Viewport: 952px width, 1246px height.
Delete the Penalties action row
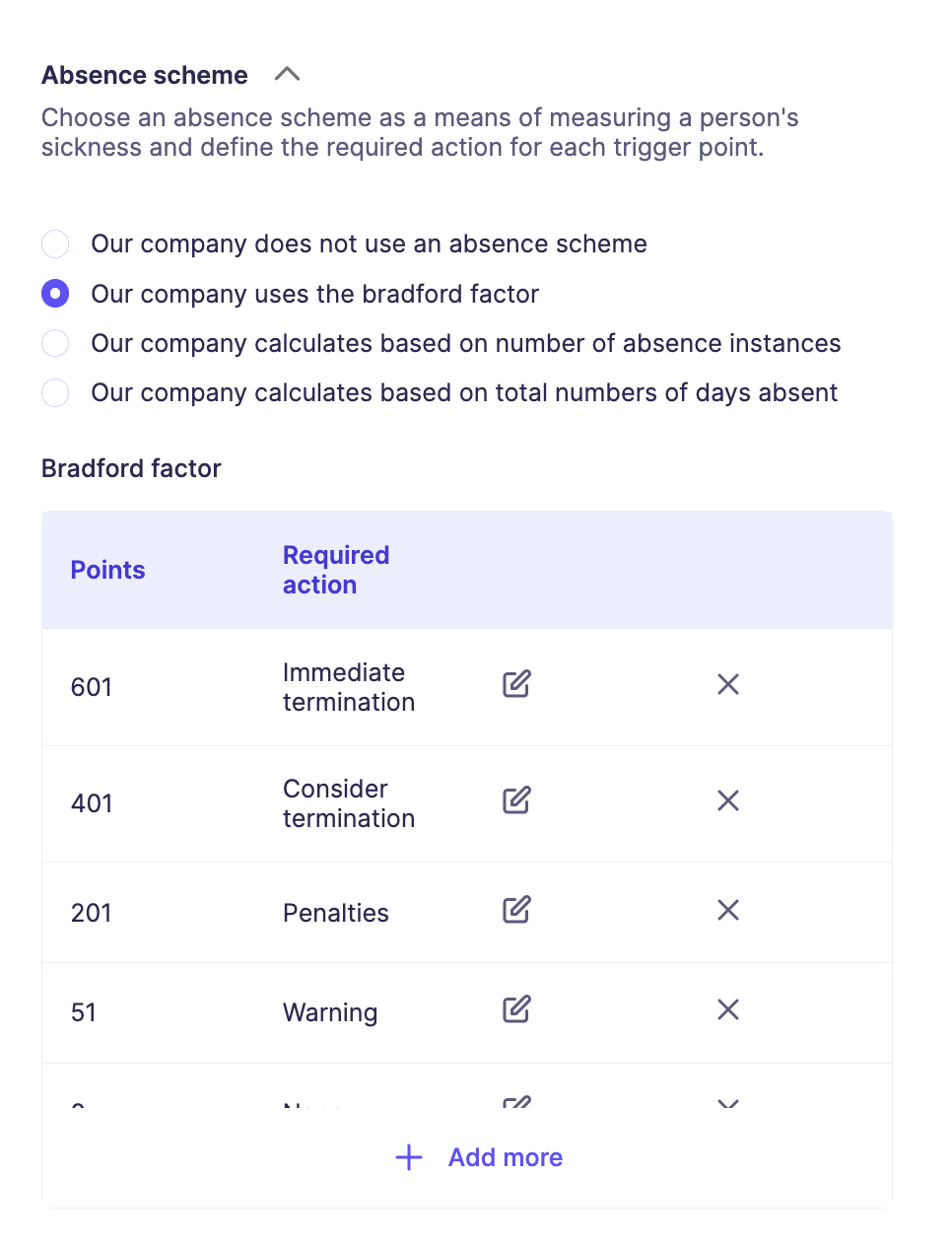tap(728, 910)
